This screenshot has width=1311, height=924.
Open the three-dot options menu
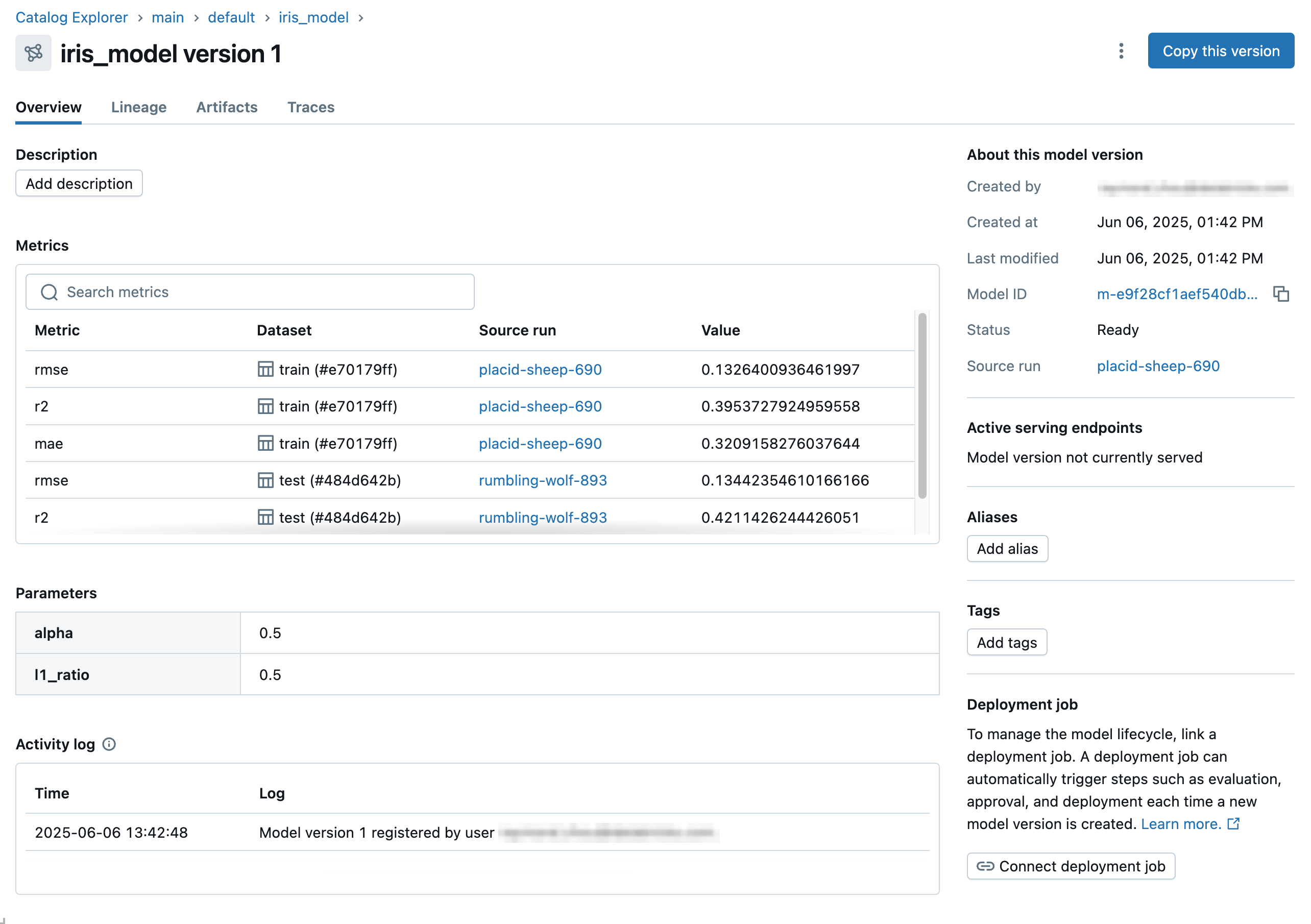pyautogui.click(x=1121, y=52)
